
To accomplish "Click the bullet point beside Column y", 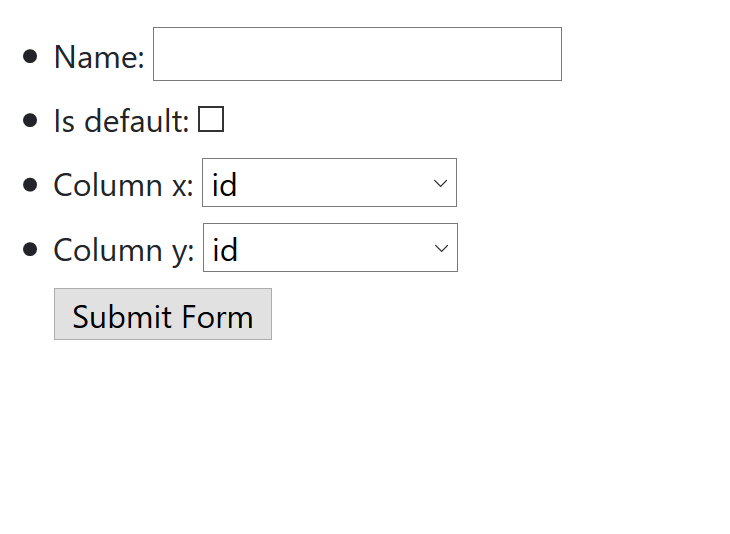I will point(30,248).
